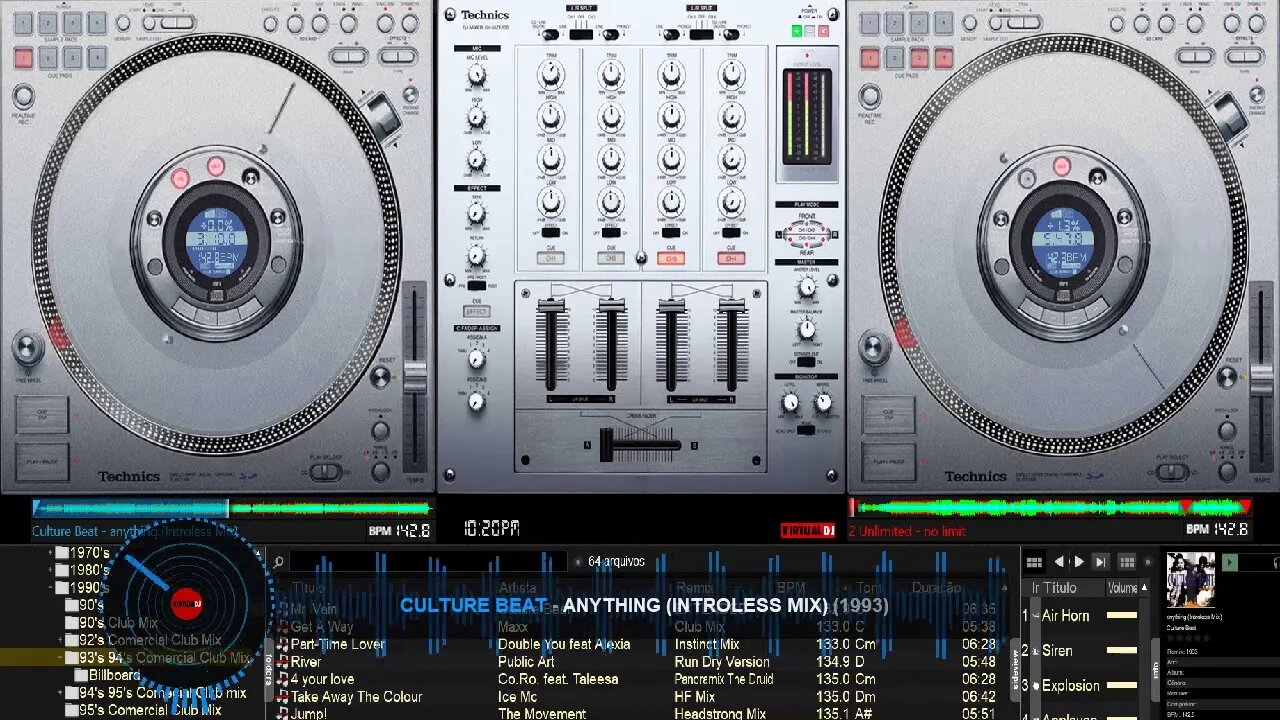Click into the browser search field

[x=428, y=562]
